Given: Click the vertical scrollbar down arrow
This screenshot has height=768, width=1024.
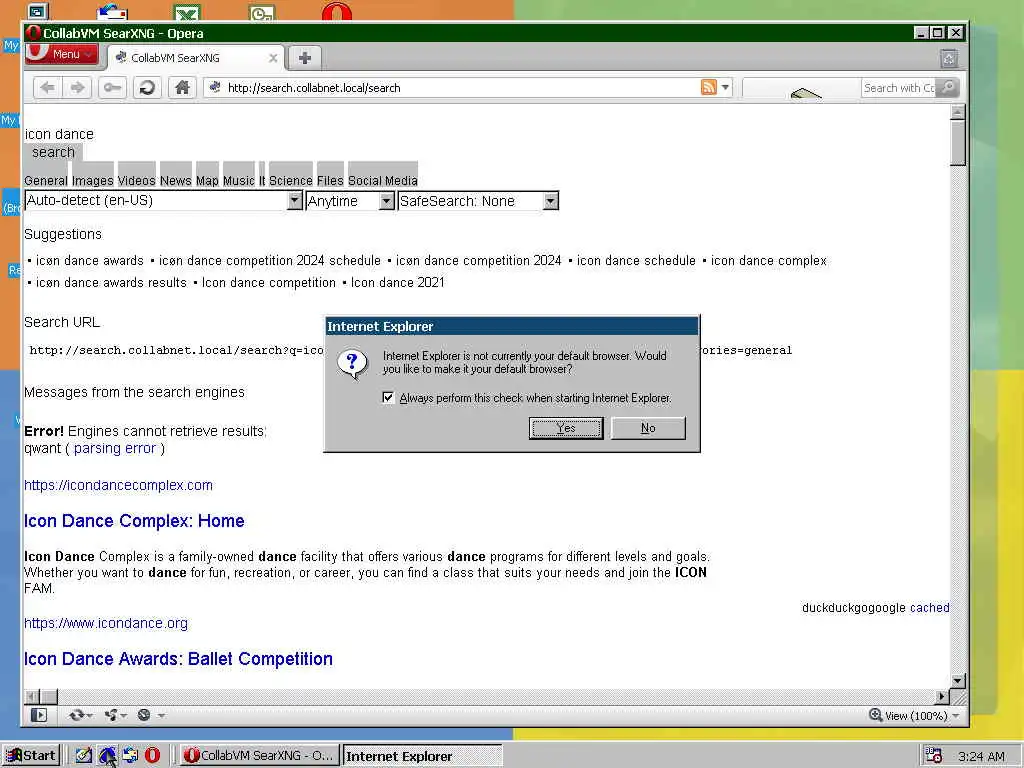Looking at the screenshot, I should 957,680.
